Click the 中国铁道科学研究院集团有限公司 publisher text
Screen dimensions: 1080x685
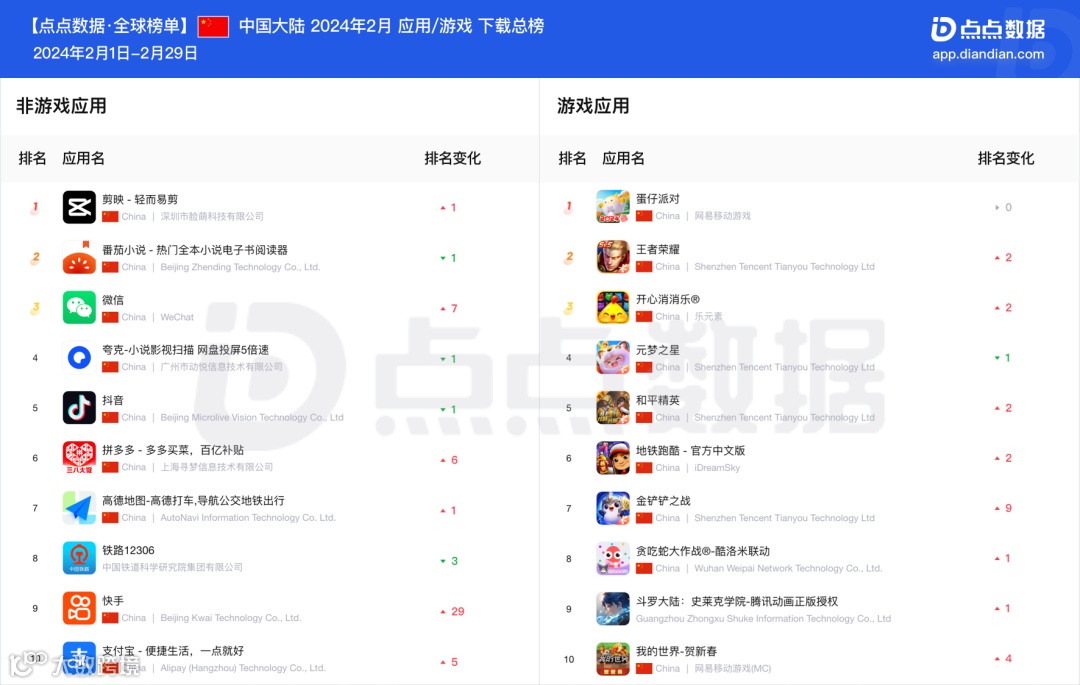[x=172, y=567]
